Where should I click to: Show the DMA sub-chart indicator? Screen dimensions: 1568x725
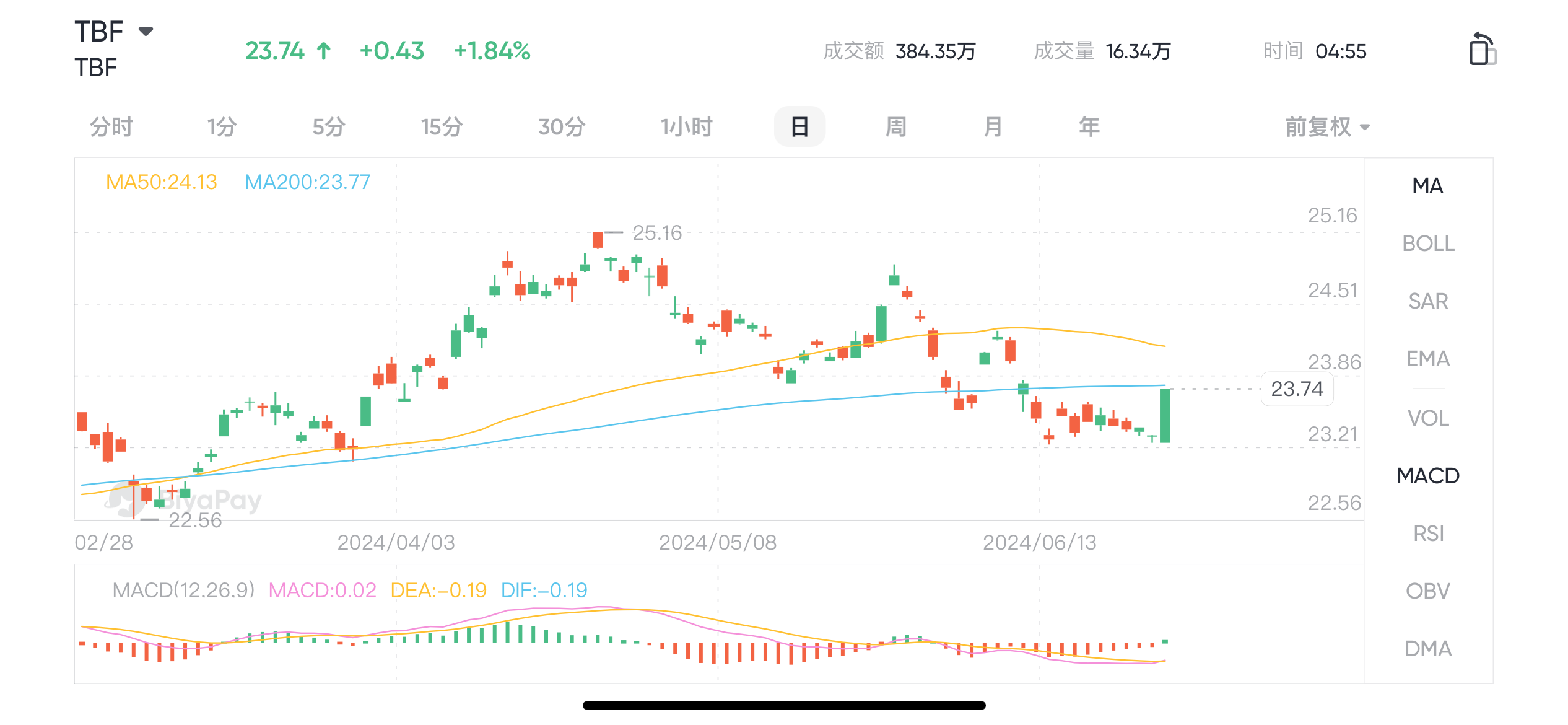[x=1428, y=649]
